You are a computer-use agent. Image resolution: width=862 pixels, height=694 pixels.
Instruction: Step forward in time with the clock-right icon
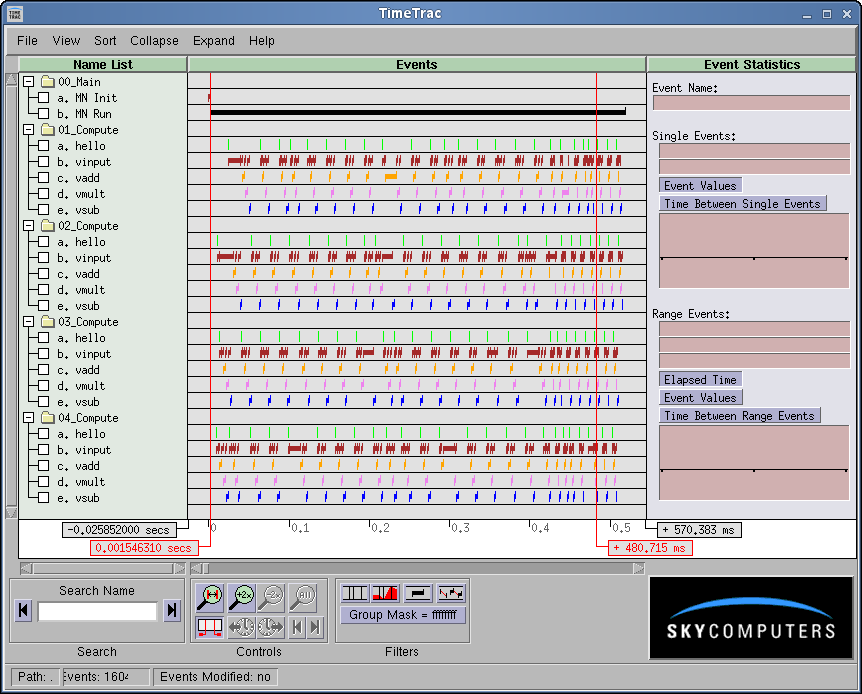[x=270, y=627]
